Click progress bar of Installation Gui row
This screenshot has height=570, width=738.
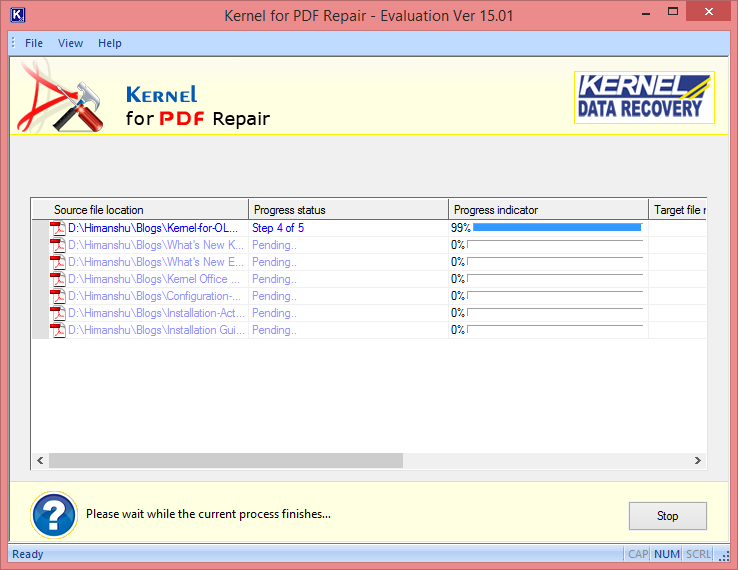click(x=555, y=329)
